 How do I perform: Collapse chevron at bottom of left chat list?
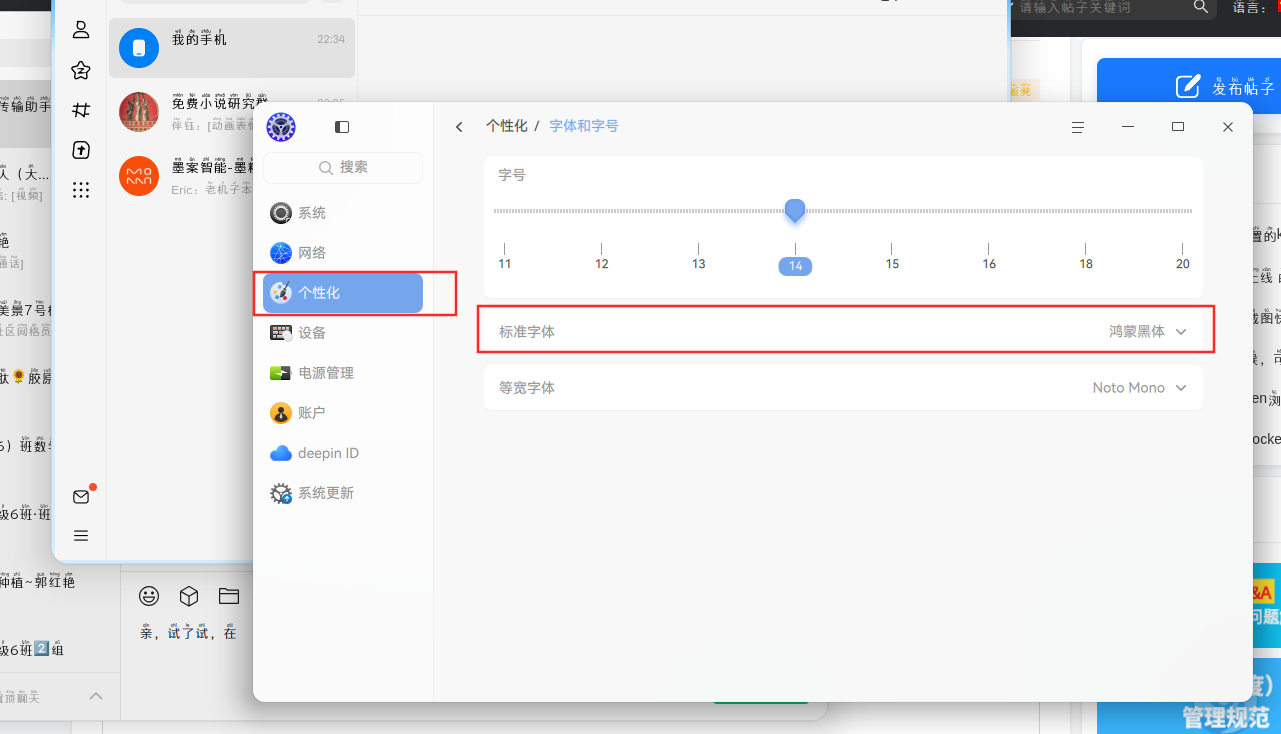(x=96, y=696)
